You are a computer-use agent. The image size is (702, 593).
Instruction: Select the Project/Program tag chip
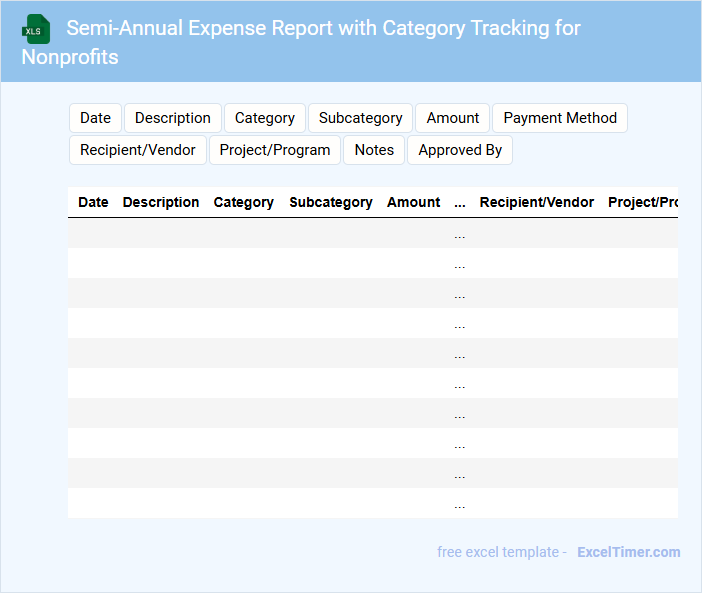coord(275,150)
